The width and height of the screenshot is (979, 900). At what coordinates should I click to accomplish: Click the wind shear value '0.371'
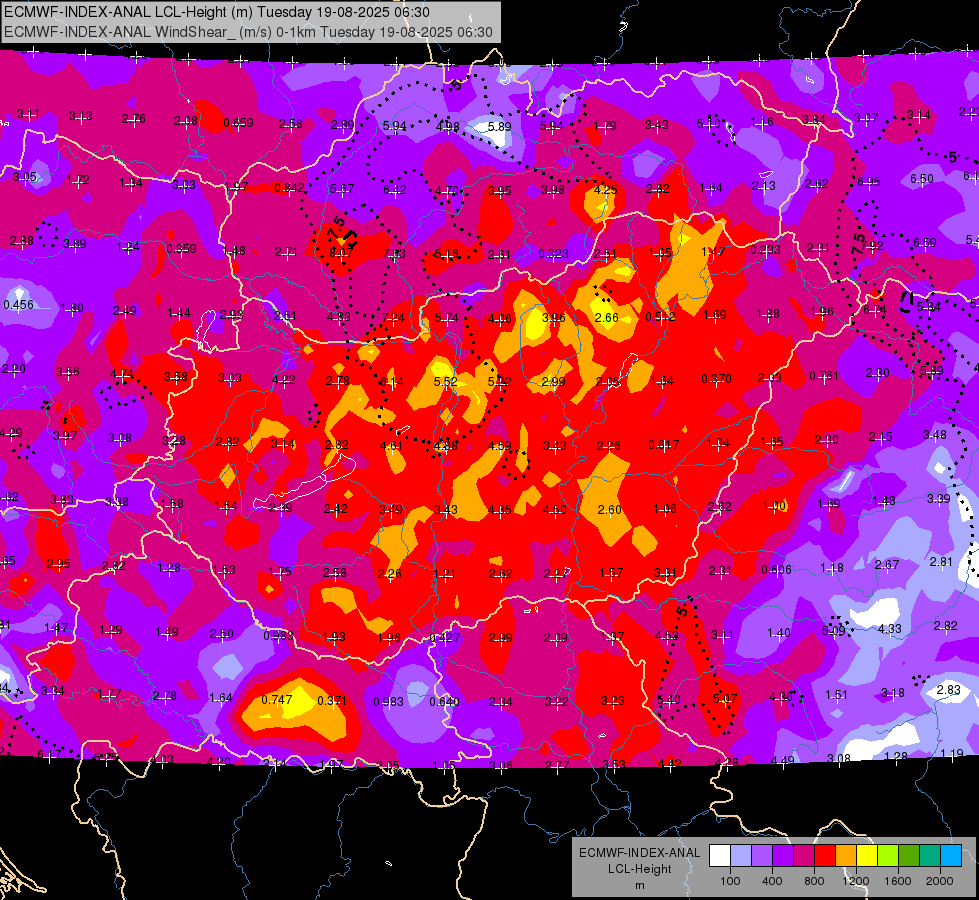332,700
